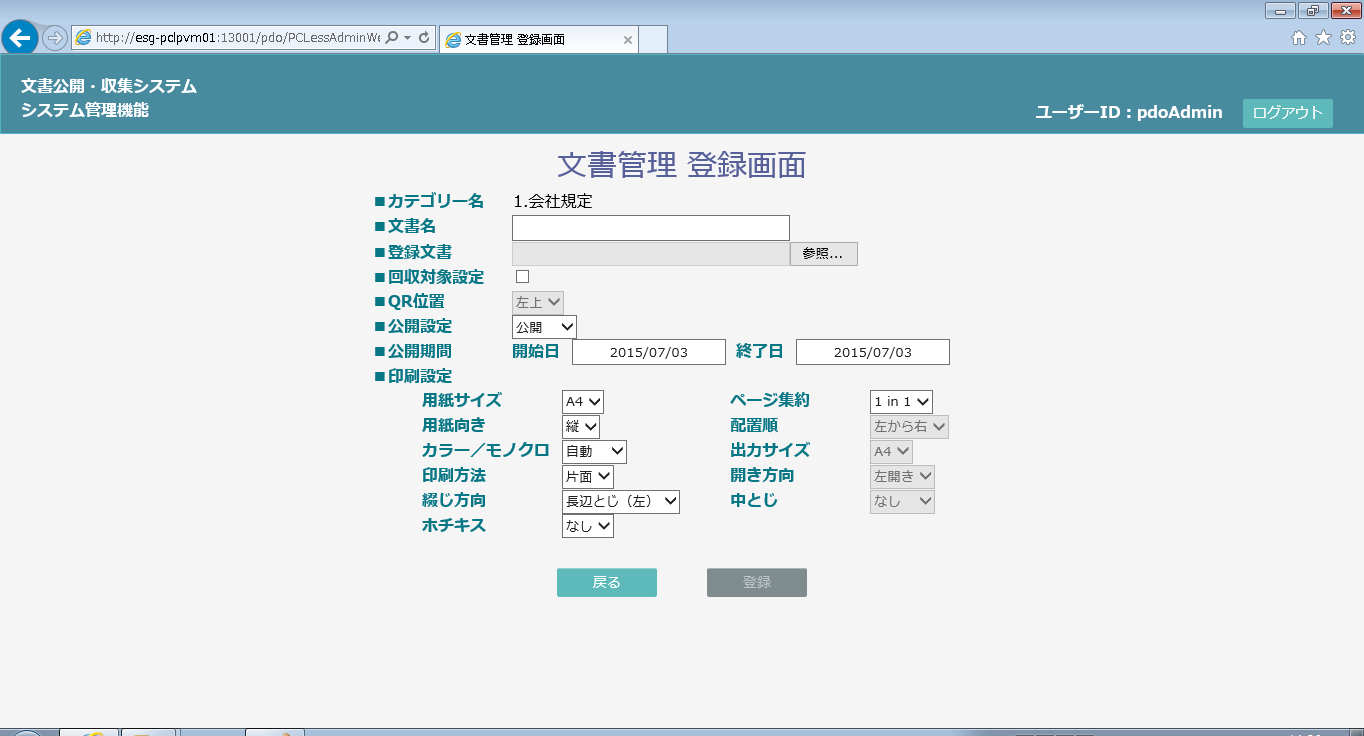This screenshot has height=736, width=1364.
Task: Click the 参照... browse button
Action: point(823,254)
